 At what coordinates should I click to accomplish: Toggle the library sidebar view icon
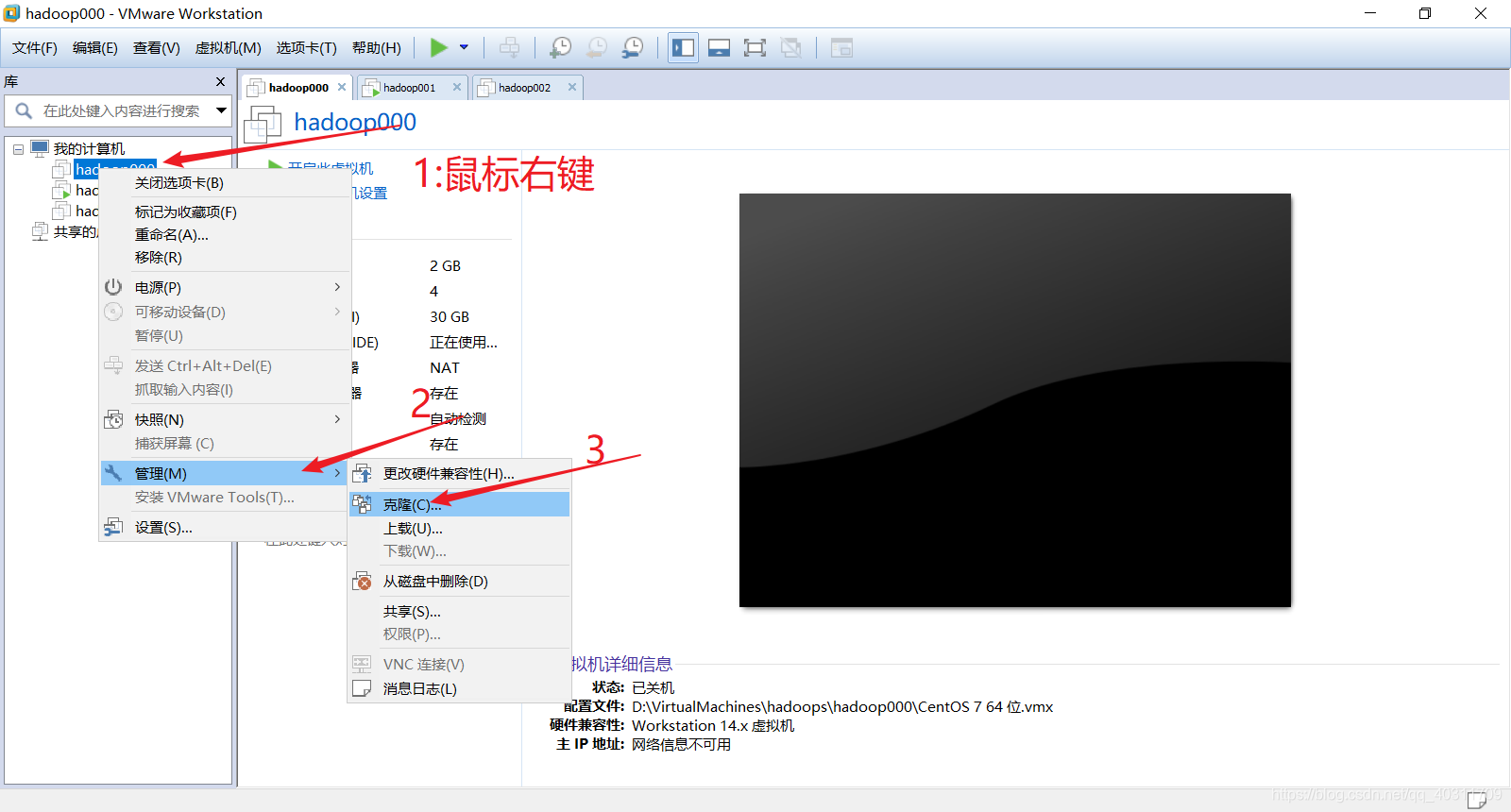tap(683, 47)
